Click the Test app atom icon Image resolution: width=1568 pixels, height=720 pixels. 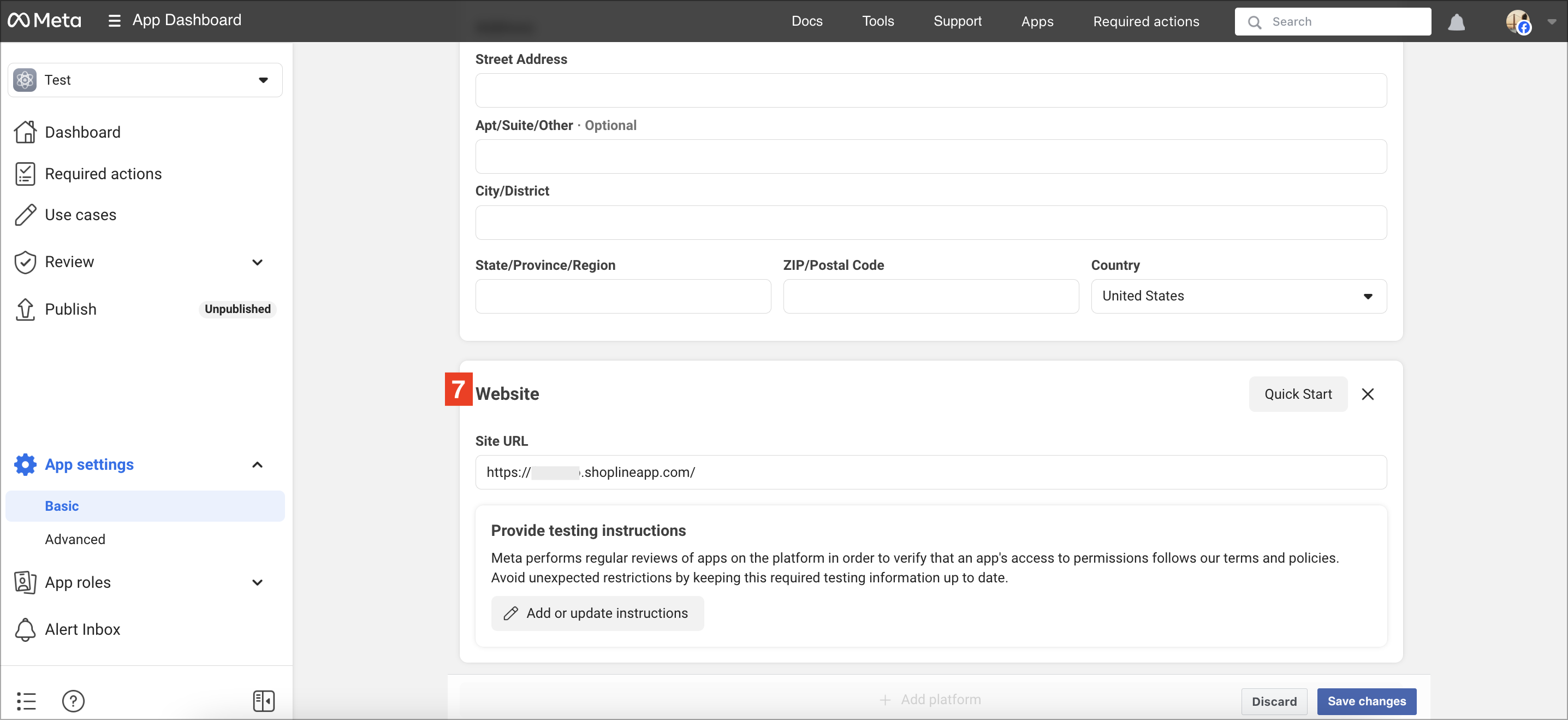coord(25,80)
